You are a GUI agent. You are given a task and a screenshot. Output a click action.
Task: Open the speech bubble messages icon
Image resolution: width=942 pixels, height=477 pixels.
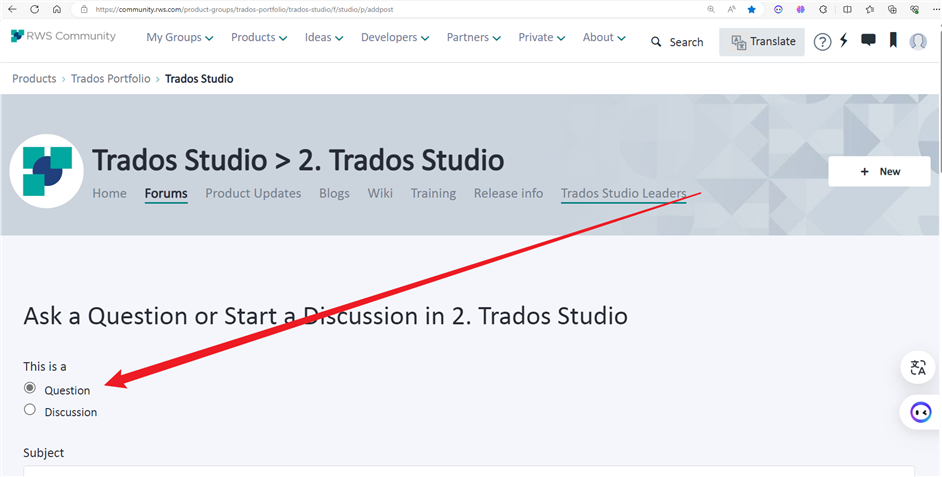(x=868, y=40)
